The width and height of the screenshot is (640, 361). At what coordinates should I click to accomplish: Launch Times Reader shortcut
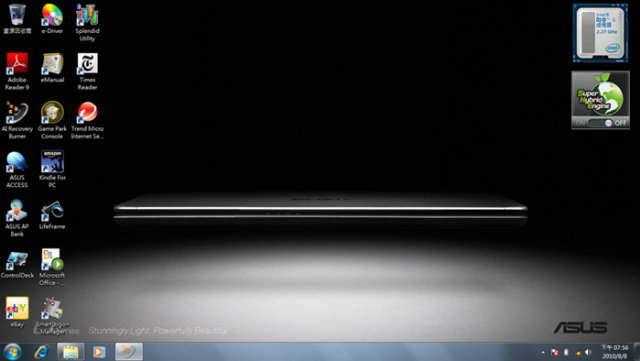[x=87, y=71]
